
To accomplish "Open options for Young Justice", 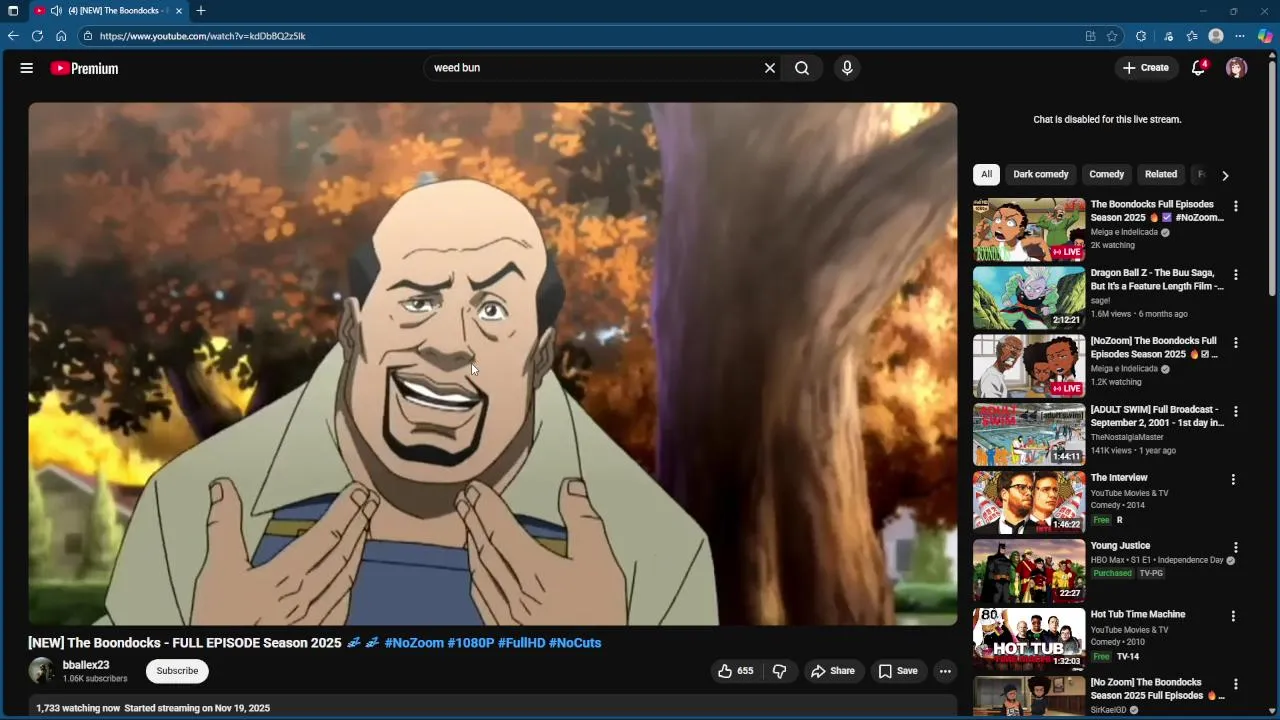I will pyautogui.click(x=1236, y=548).
